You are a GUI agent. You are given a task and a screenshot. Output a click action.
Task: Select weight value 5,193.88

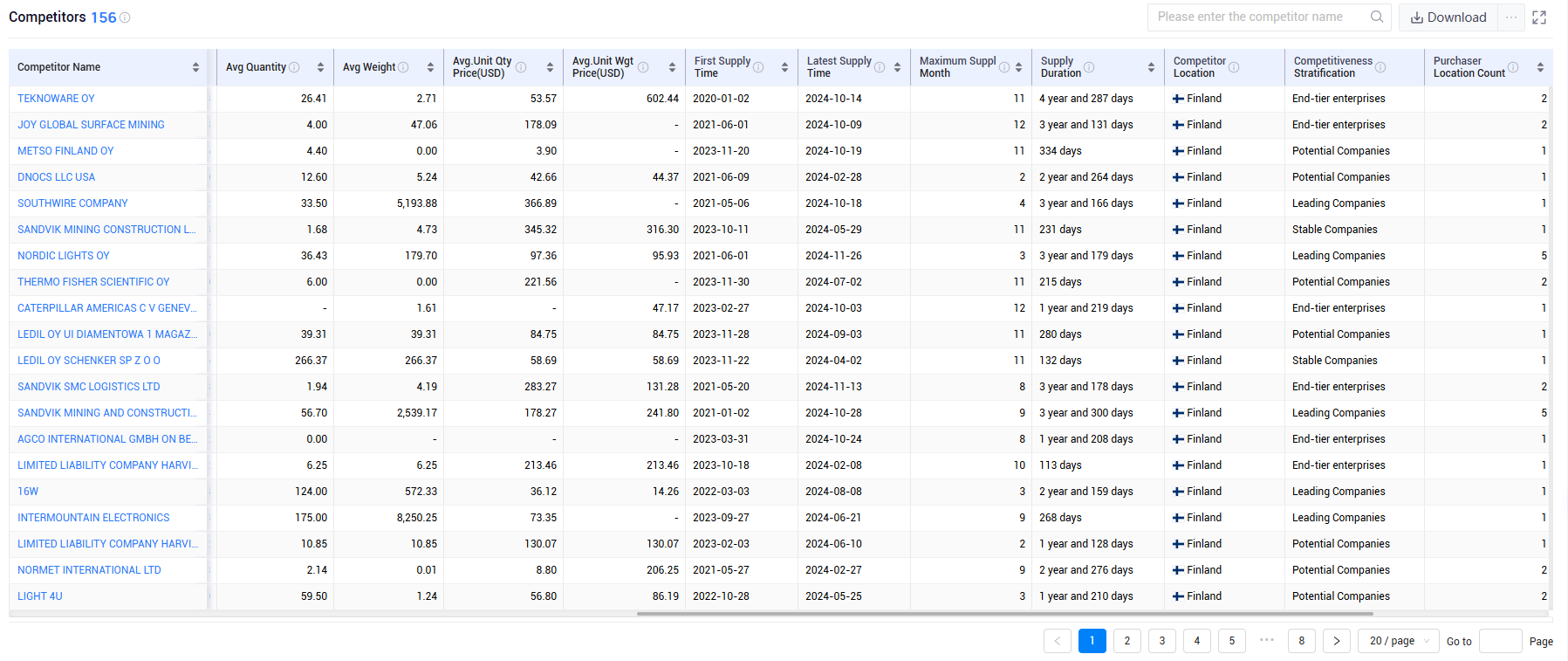tap(417, 203)
